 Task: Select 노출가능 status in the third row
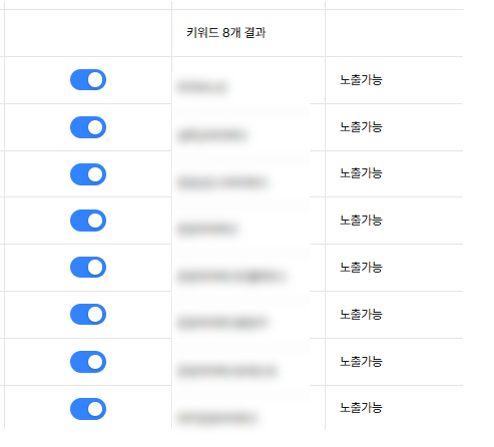pyautogui.click(x=361, y=173)
